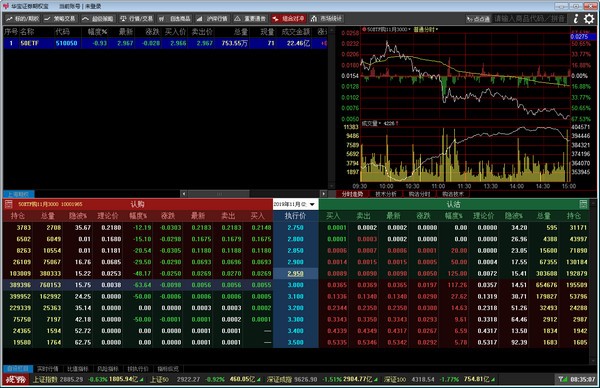Toggle the 点点通 button next to the search box

click(478, 19)
